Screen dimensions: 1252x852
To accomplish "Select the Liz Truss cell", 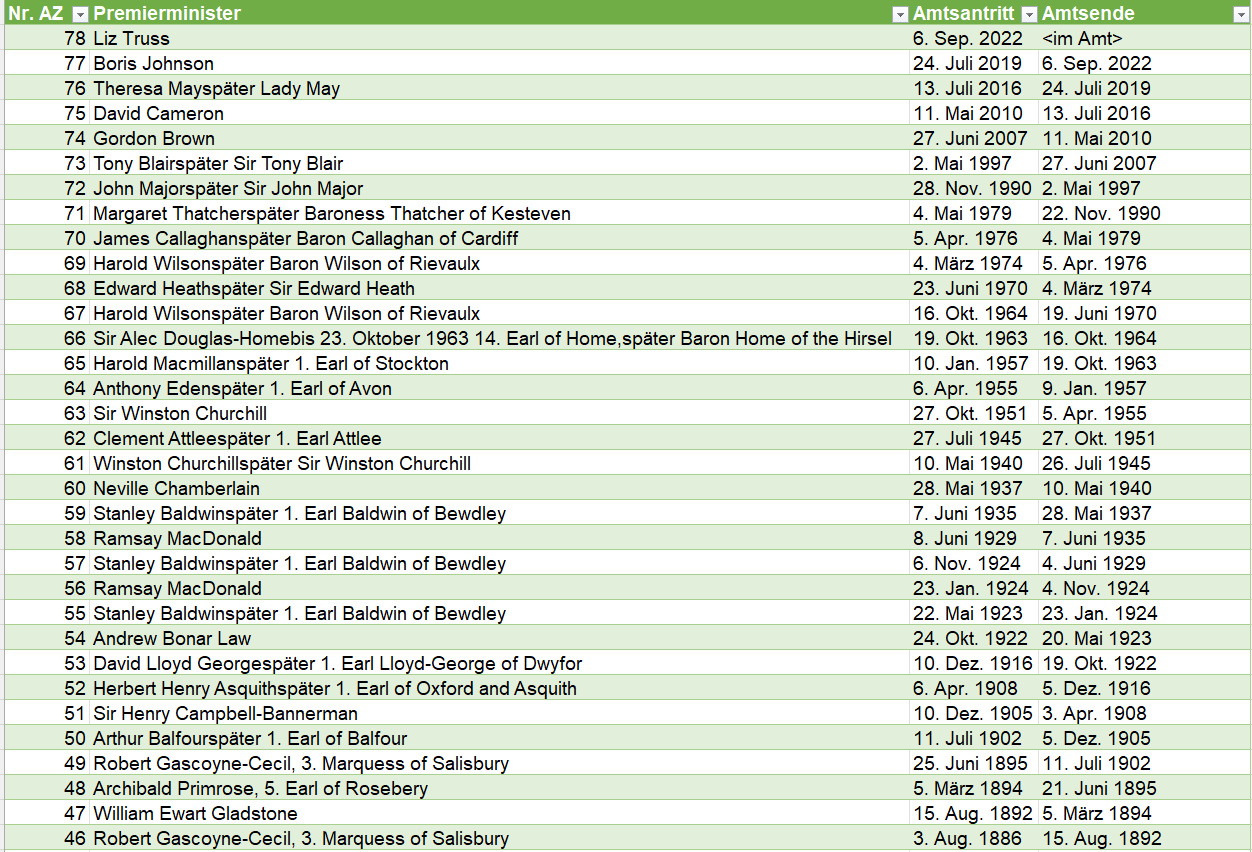I will point(132,39).
